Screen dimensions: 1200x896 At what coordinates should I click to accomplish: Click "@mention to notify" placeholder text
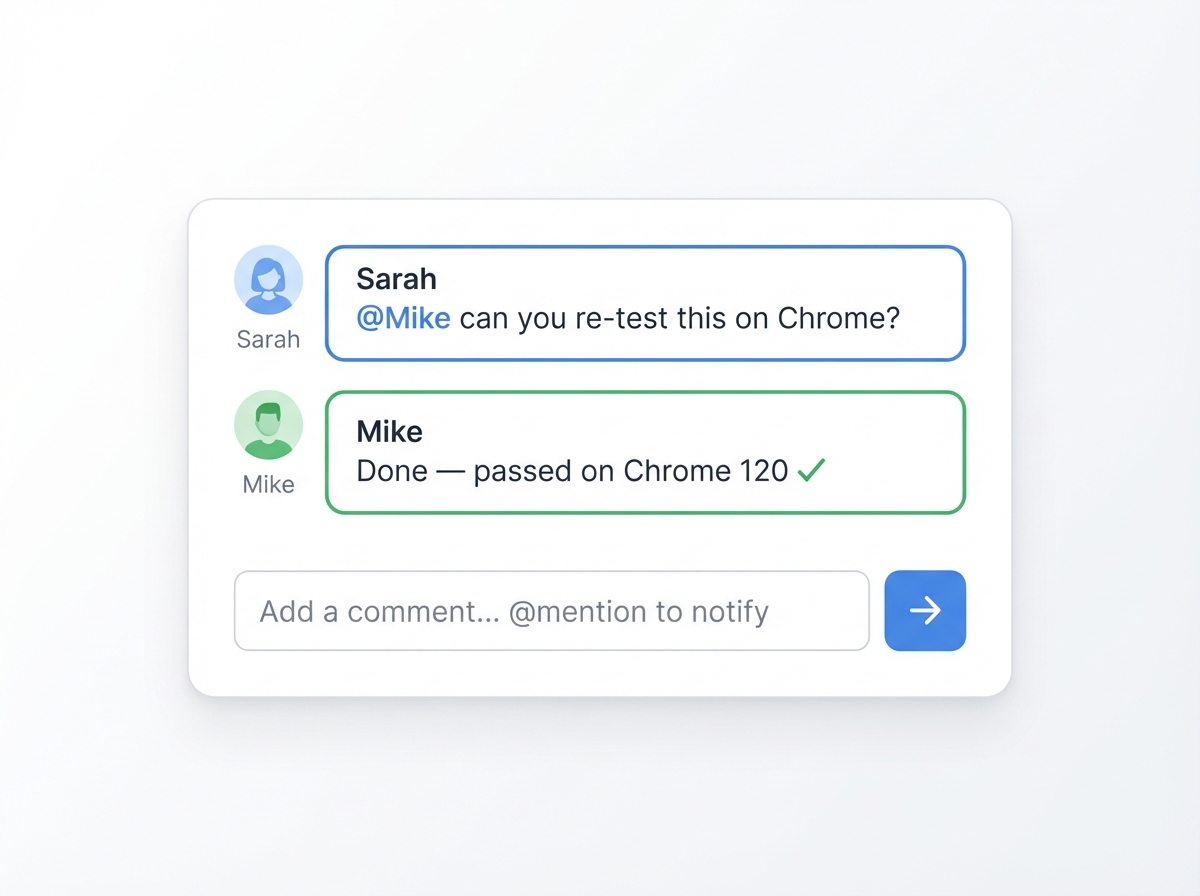638,611
